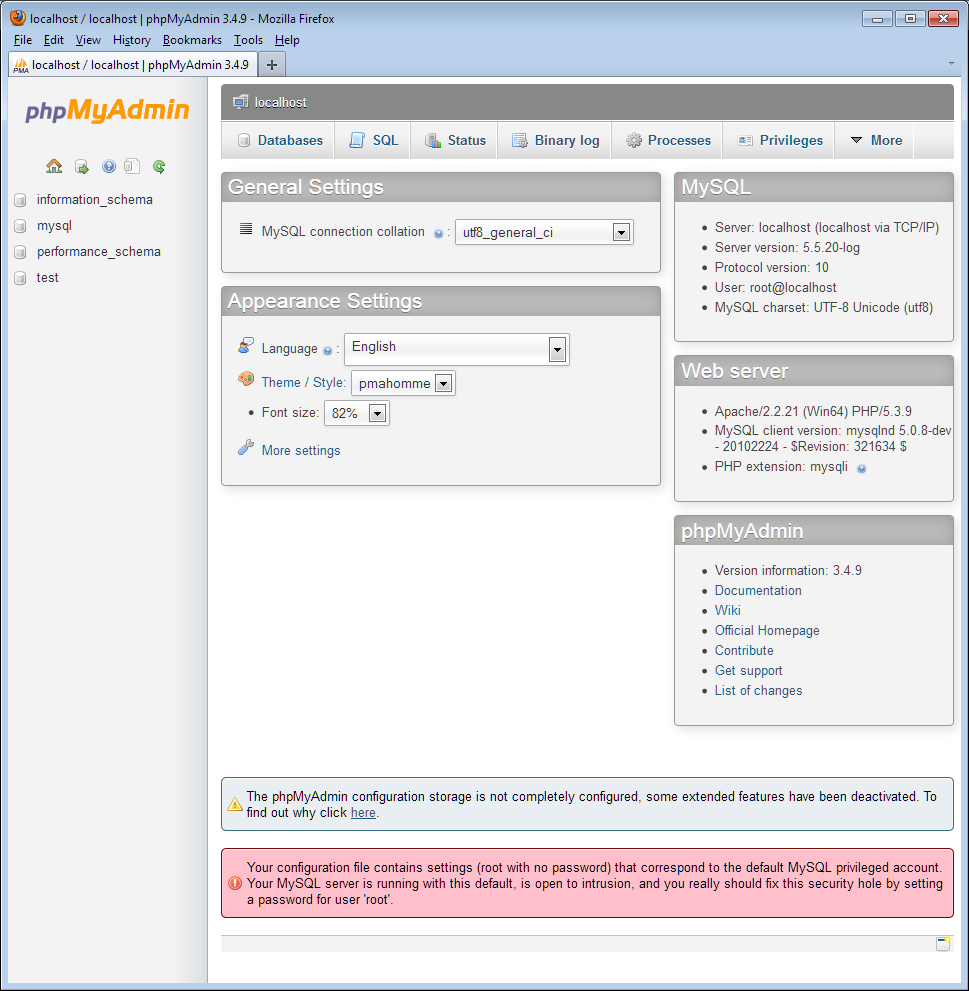Click the phpMyAdmin logo
This screenshot has width=969, height=991.
tap(107, 110)
